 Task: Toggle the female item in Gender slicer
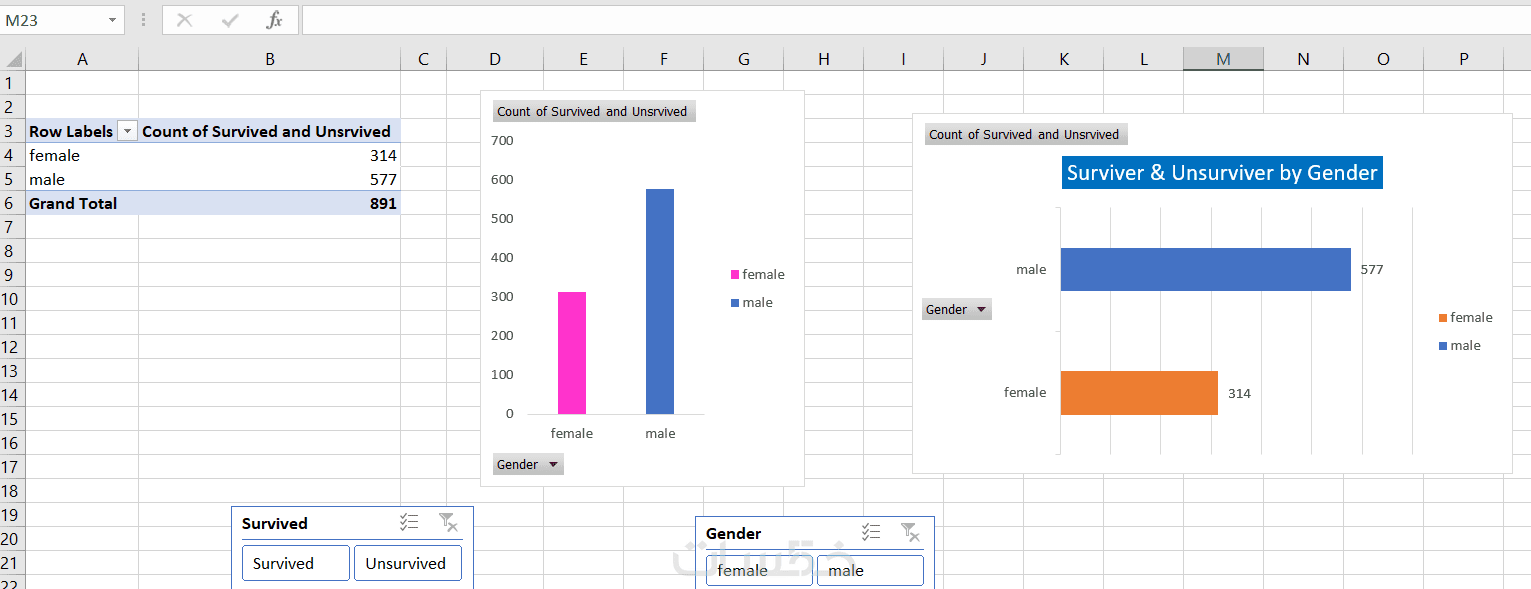tap(759, 571)
